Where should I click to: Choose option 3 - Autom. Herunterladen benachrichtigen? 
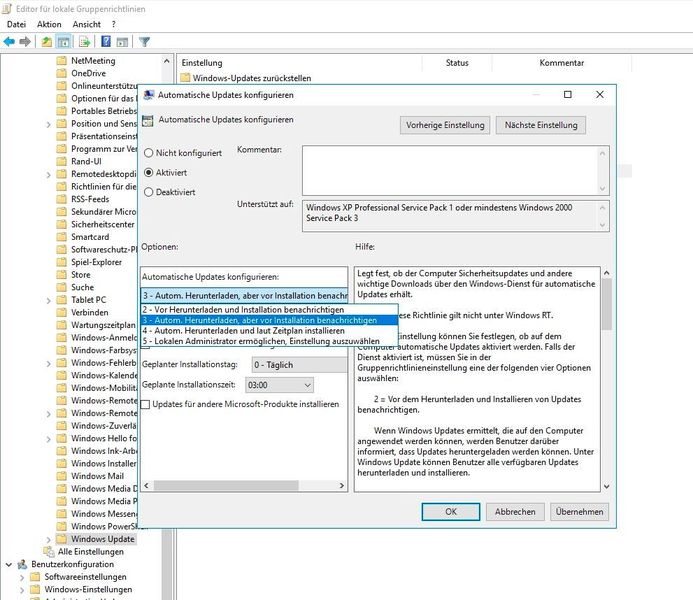pos(270,320)
